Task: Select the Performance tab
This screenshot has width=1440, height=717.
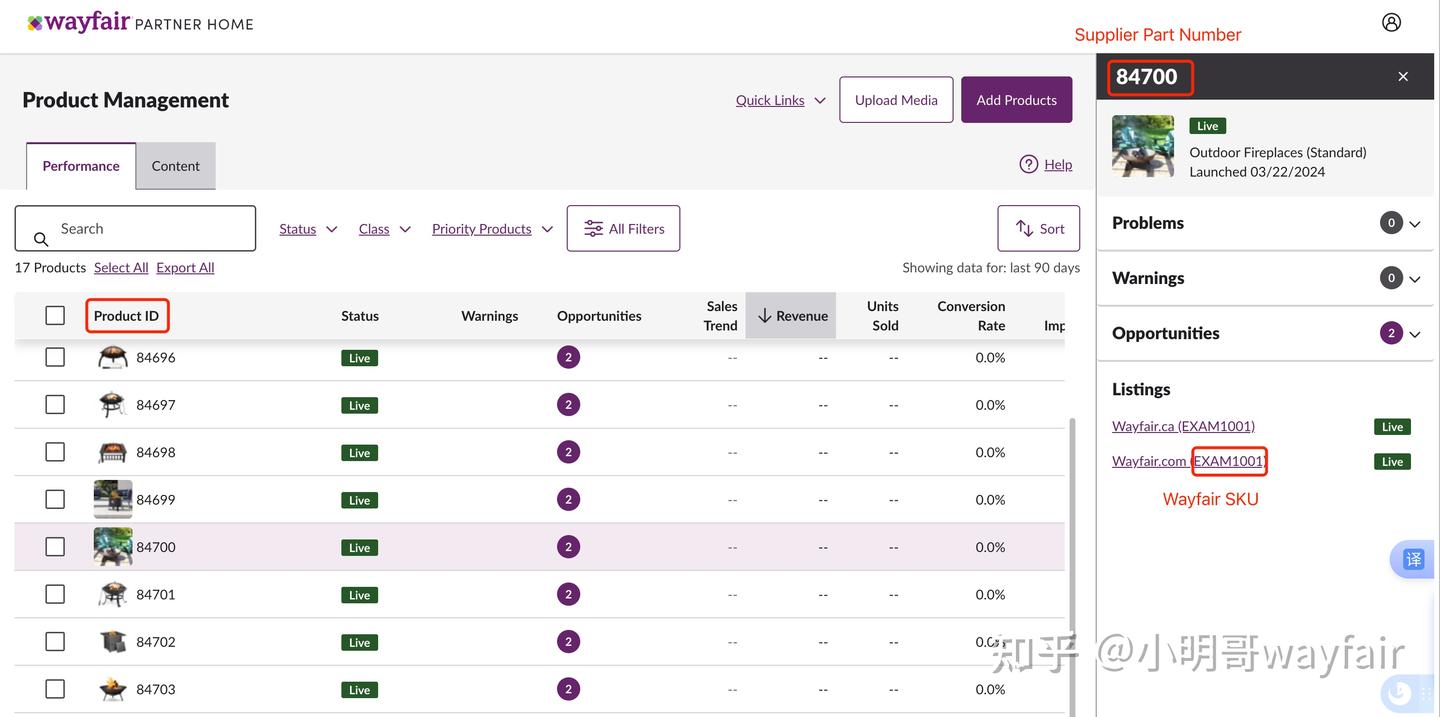Action: (80, 165)
